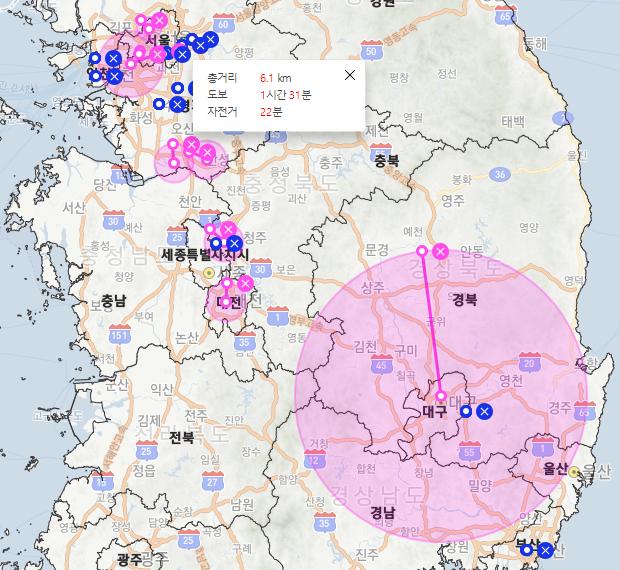Click 경남 region label
620x570 pixels.
click(x=383, y=513)
